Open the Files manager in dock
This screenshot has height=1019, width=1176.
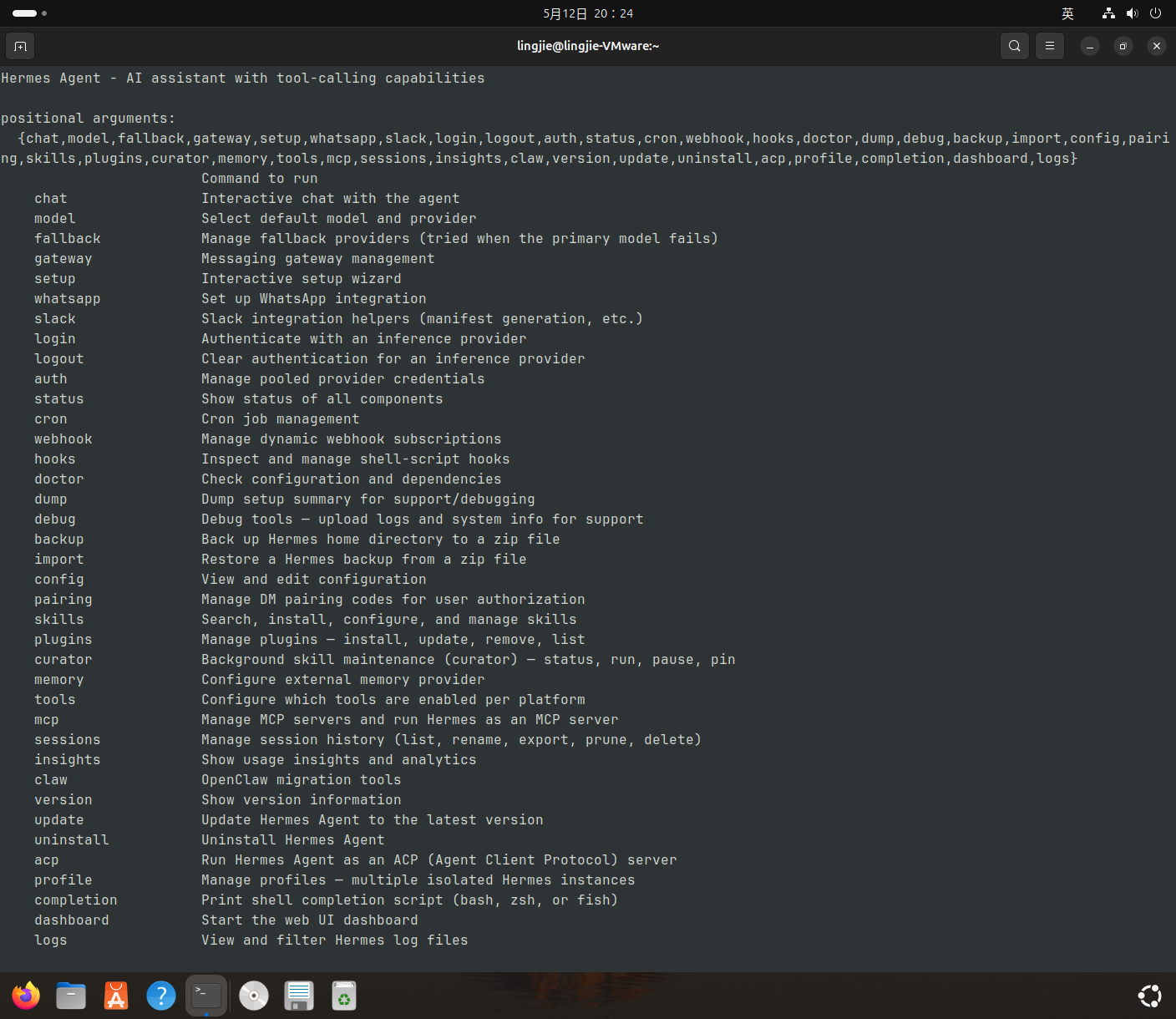coord(71,996)
